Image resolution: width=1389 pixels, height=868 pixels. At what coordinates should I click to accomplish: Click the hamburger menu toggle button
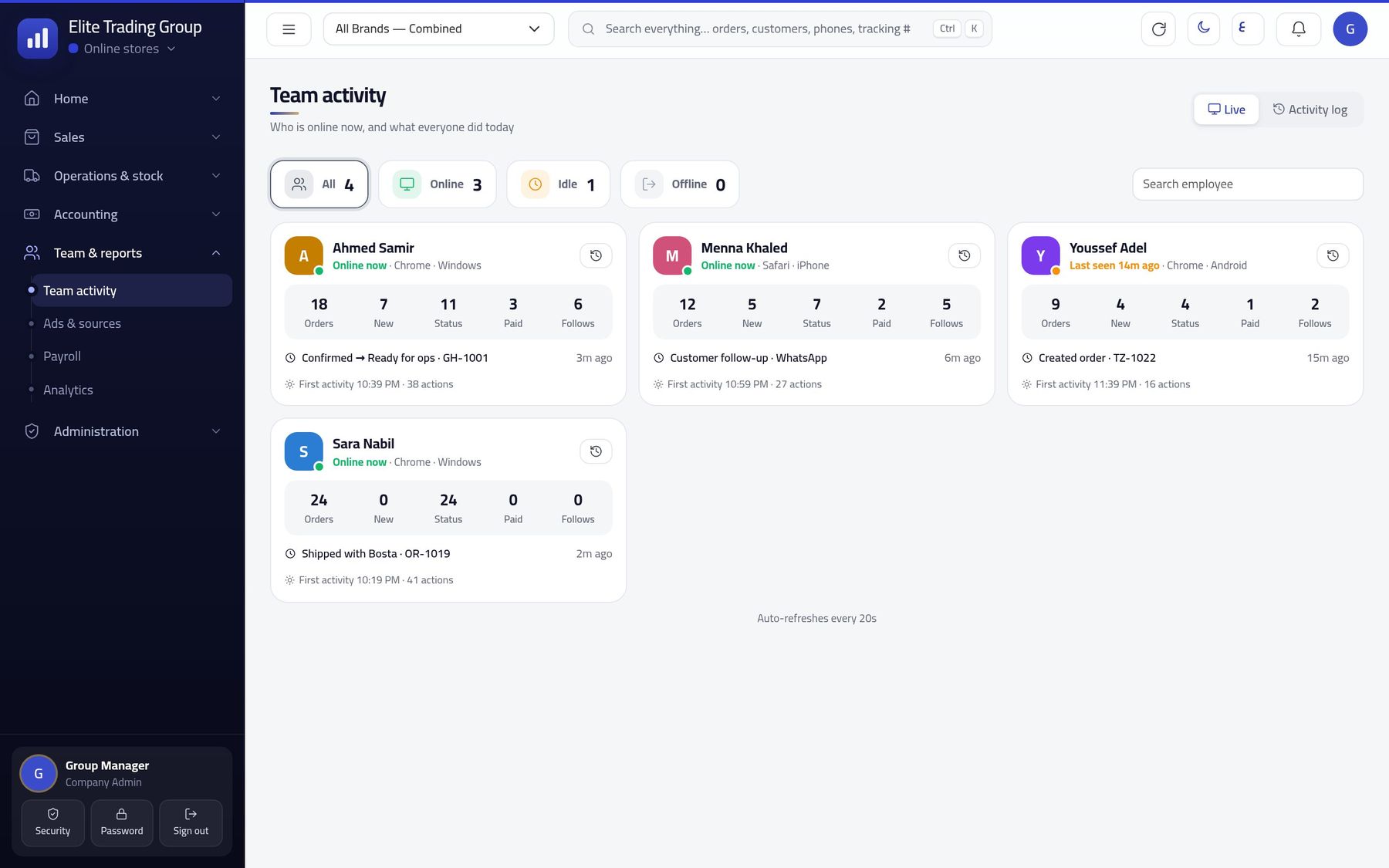coord(289,29)
